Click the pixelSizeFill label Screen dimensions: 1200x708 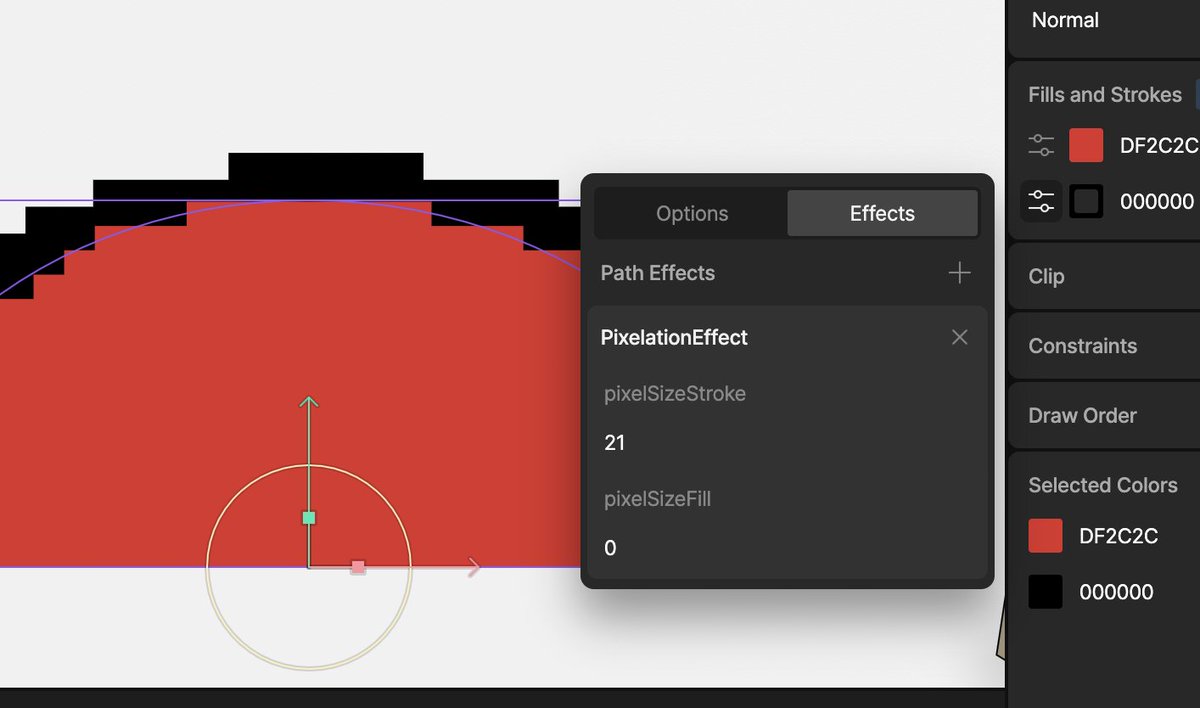click(657, 499)
